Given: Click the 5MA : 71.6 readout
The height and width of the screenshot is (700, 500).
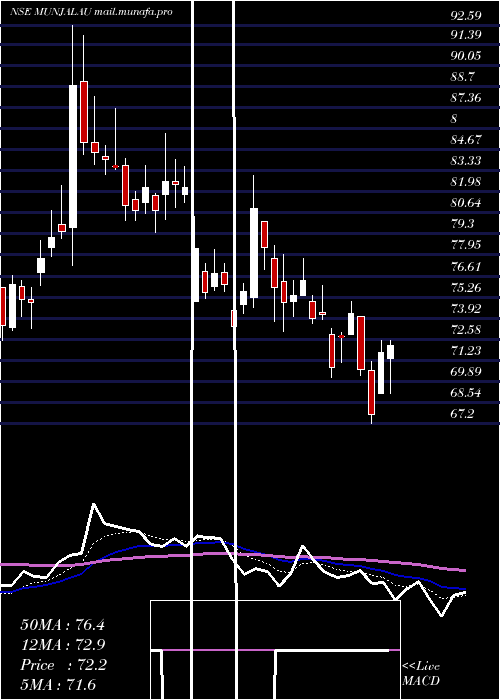Looking at the screenshot, I should 58,685.
